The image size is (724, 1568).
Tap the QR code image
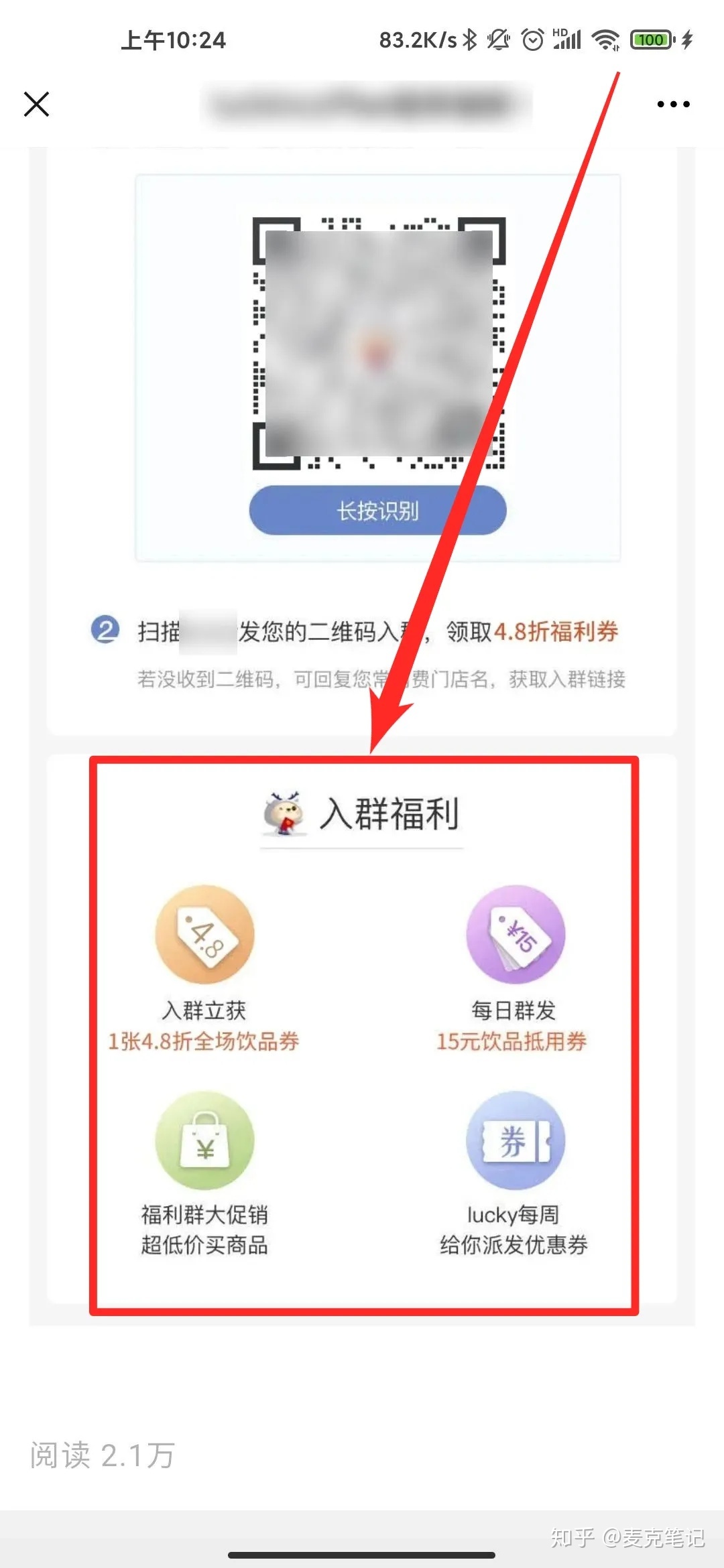(379, 343)
